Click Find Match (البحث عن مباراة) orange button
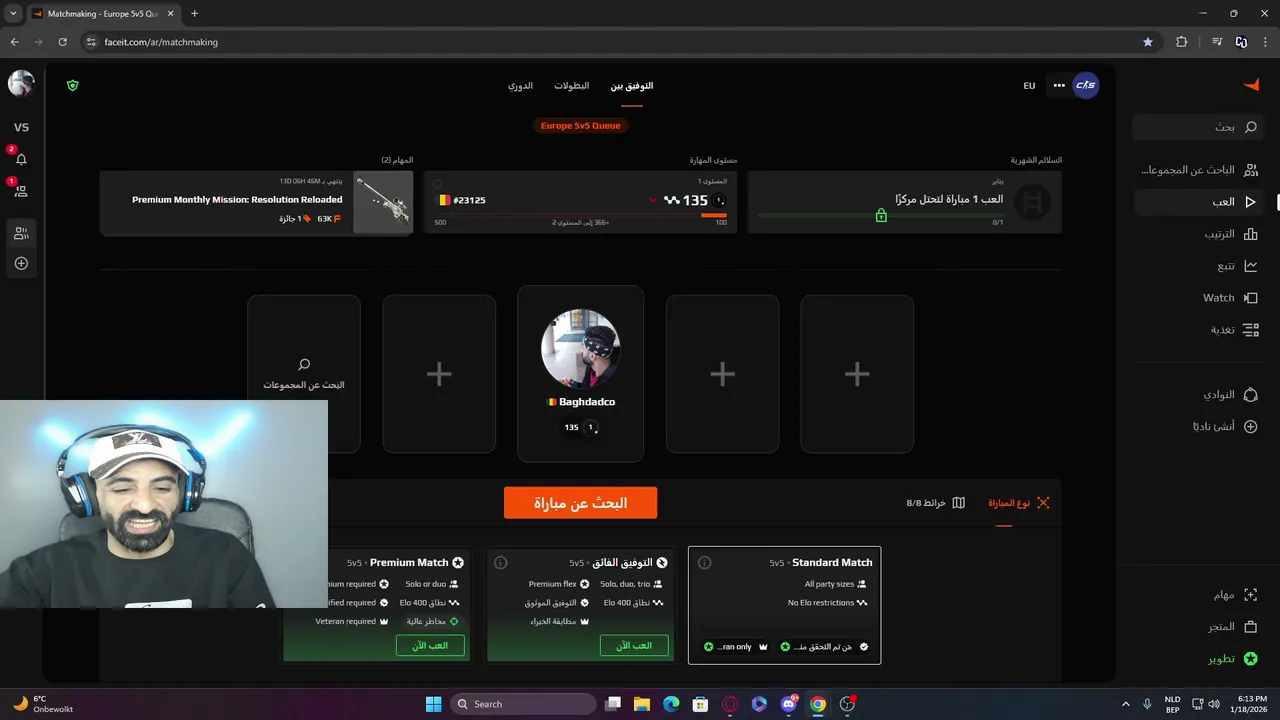 tap(580, 503)
